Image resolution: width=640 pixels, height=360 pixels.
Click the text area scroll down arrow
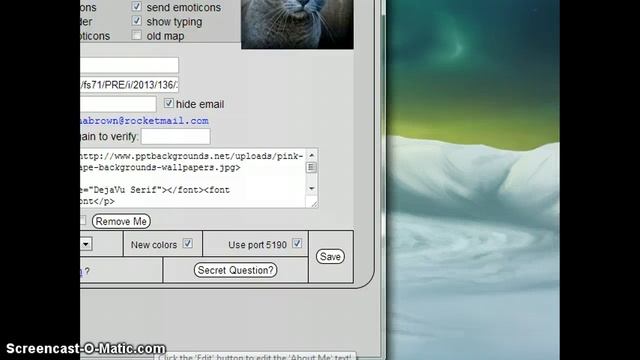tap(311, 189)
